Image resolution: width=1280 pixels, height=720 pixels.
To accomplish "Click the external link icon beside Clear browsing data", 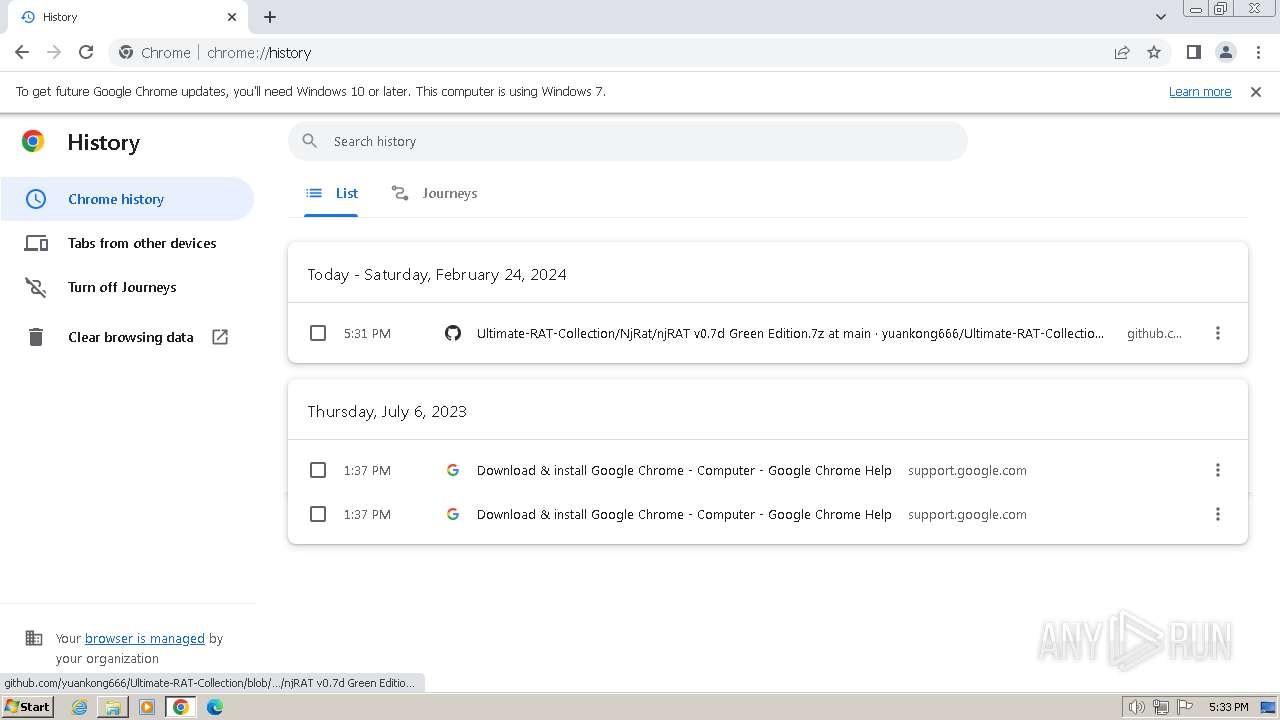I will pos(220,337).
